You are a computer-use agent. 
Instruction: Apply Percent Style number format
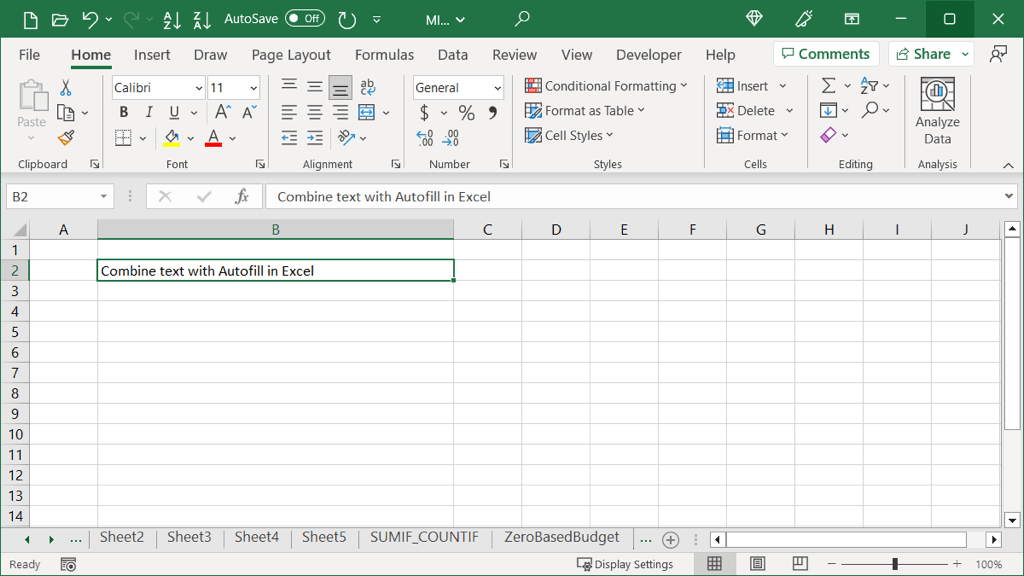click(466, 113)
